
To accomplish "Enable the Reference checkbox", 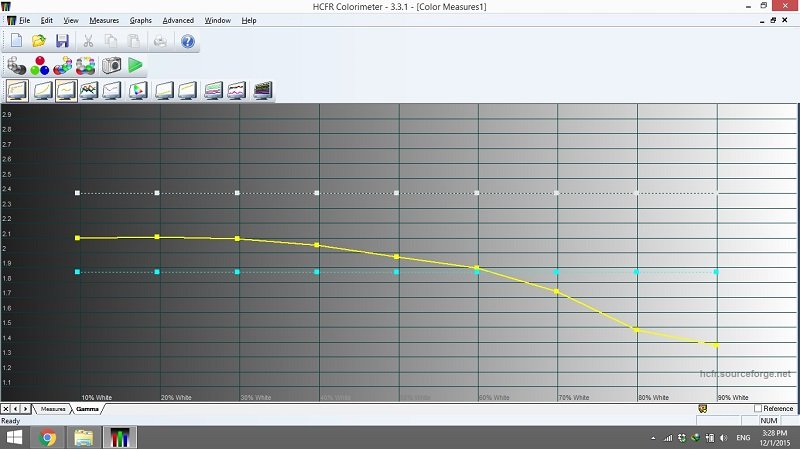I will (758, 408).
